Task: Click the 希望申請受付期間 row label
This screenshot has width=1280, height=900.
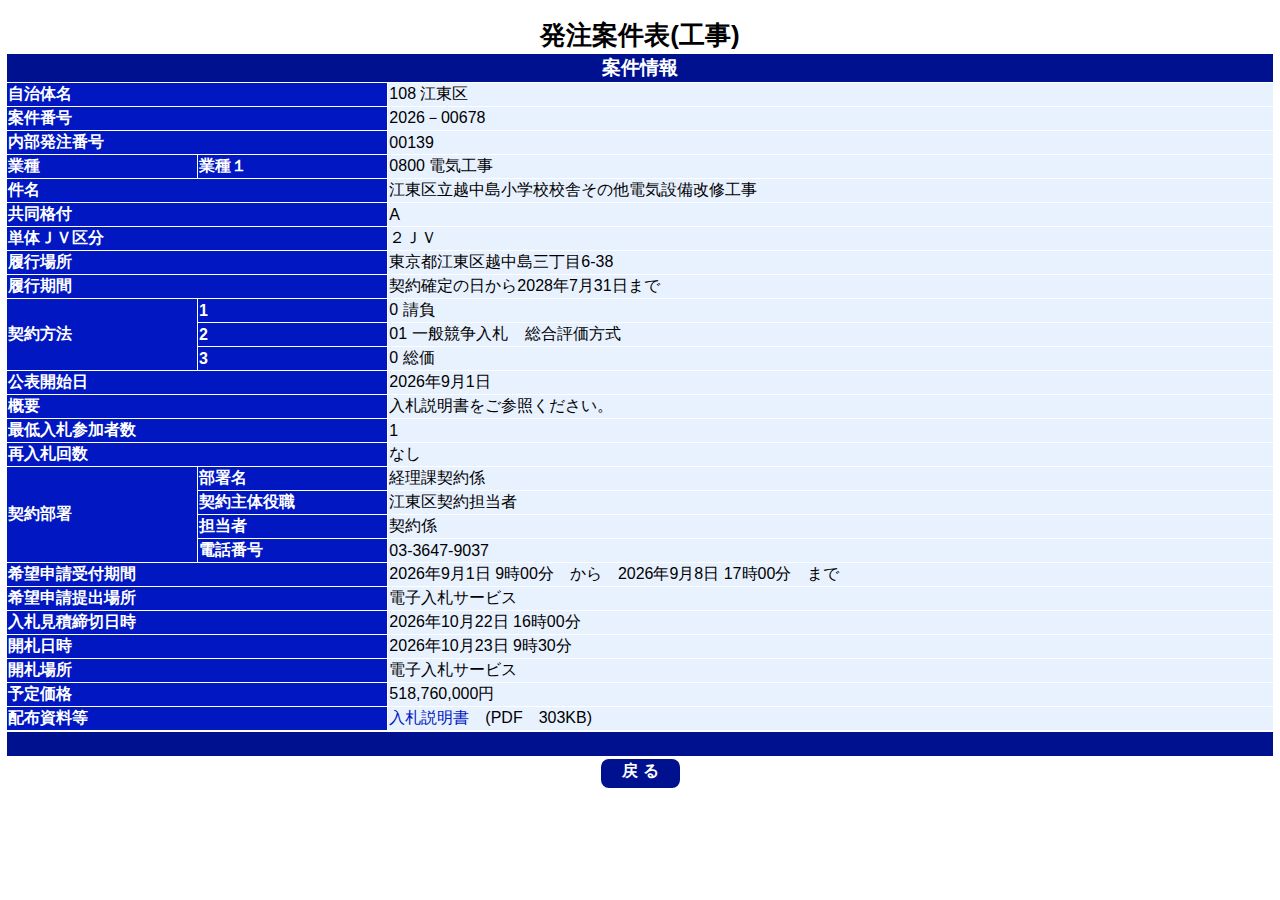Action: point(197,574)
